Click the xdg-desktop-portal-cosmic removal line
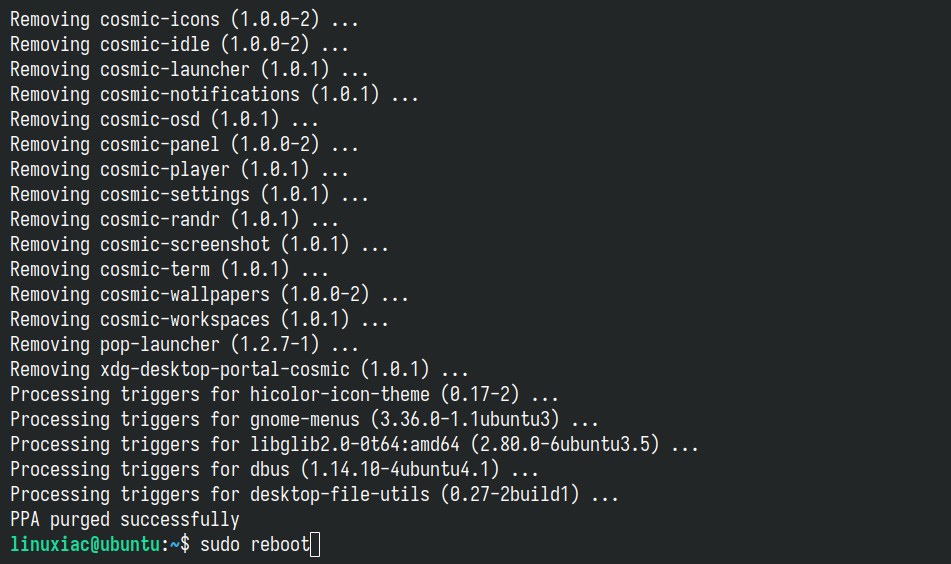 tap(240, 370)
